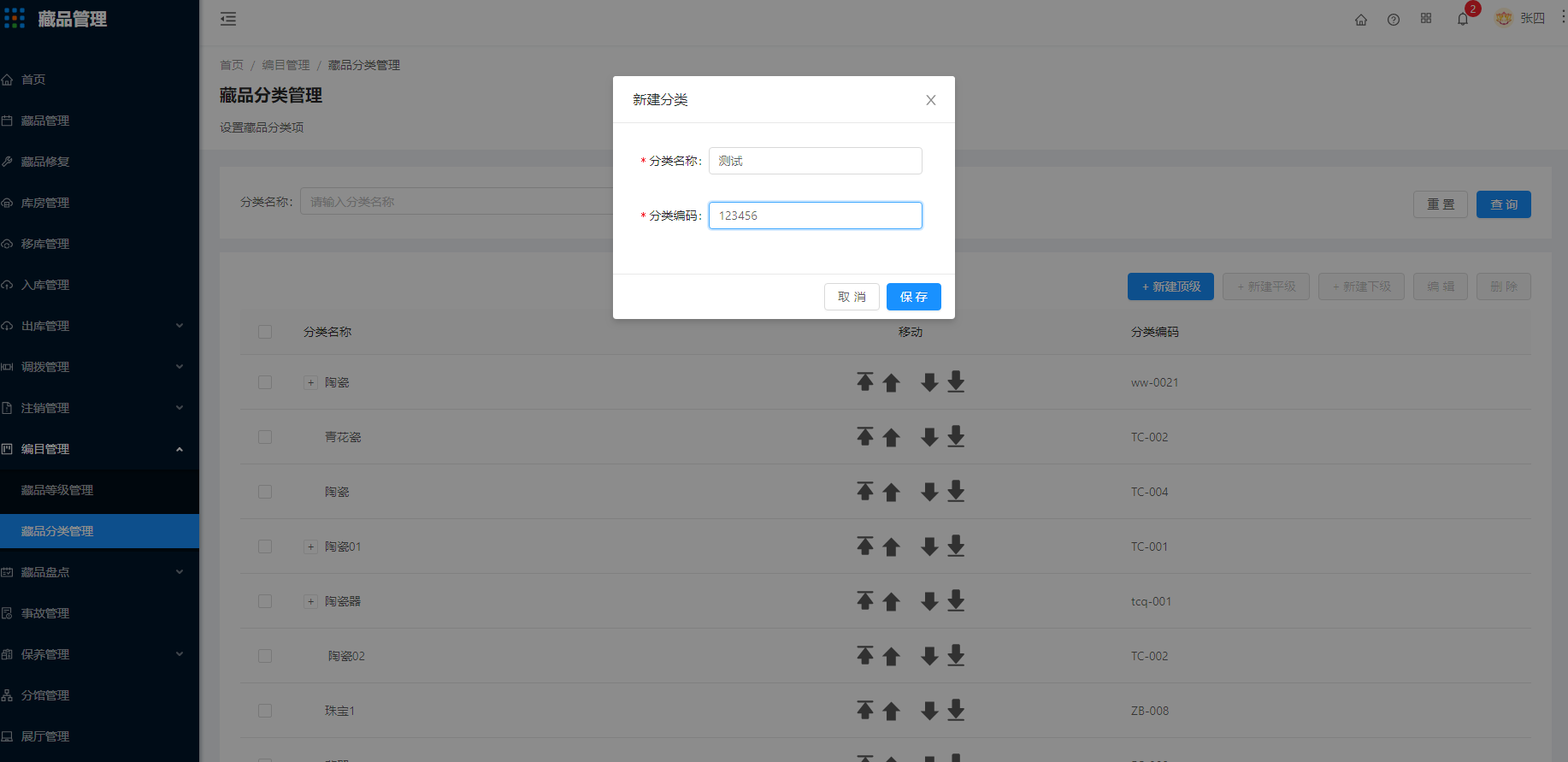Screen dimensions: 1568x762
Task: Check the 青花瓷 row checkbox
Action: coord(265,437)
